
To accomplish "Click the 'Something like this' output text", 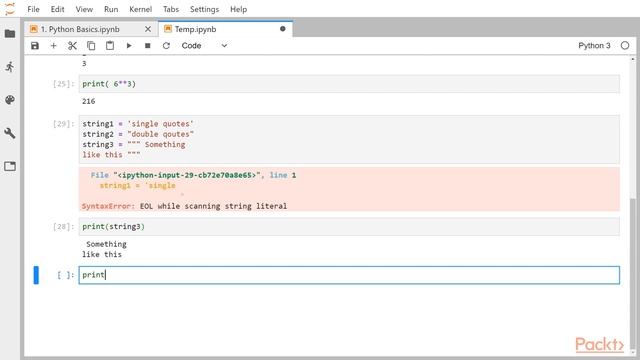I will pos(104,249).
